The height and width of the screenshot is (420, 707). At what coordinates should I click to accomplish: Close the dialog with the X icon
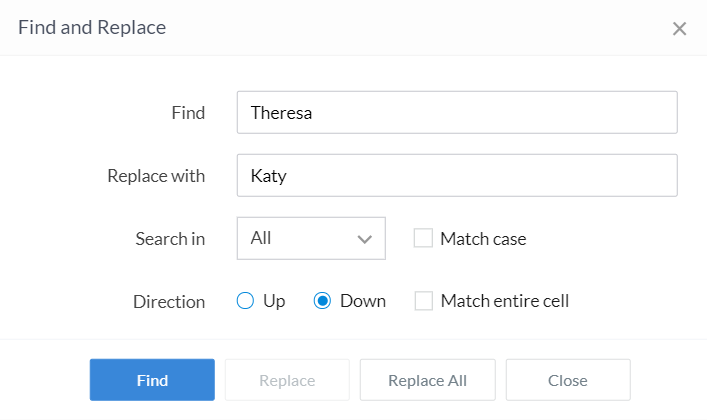coord(679,28)
